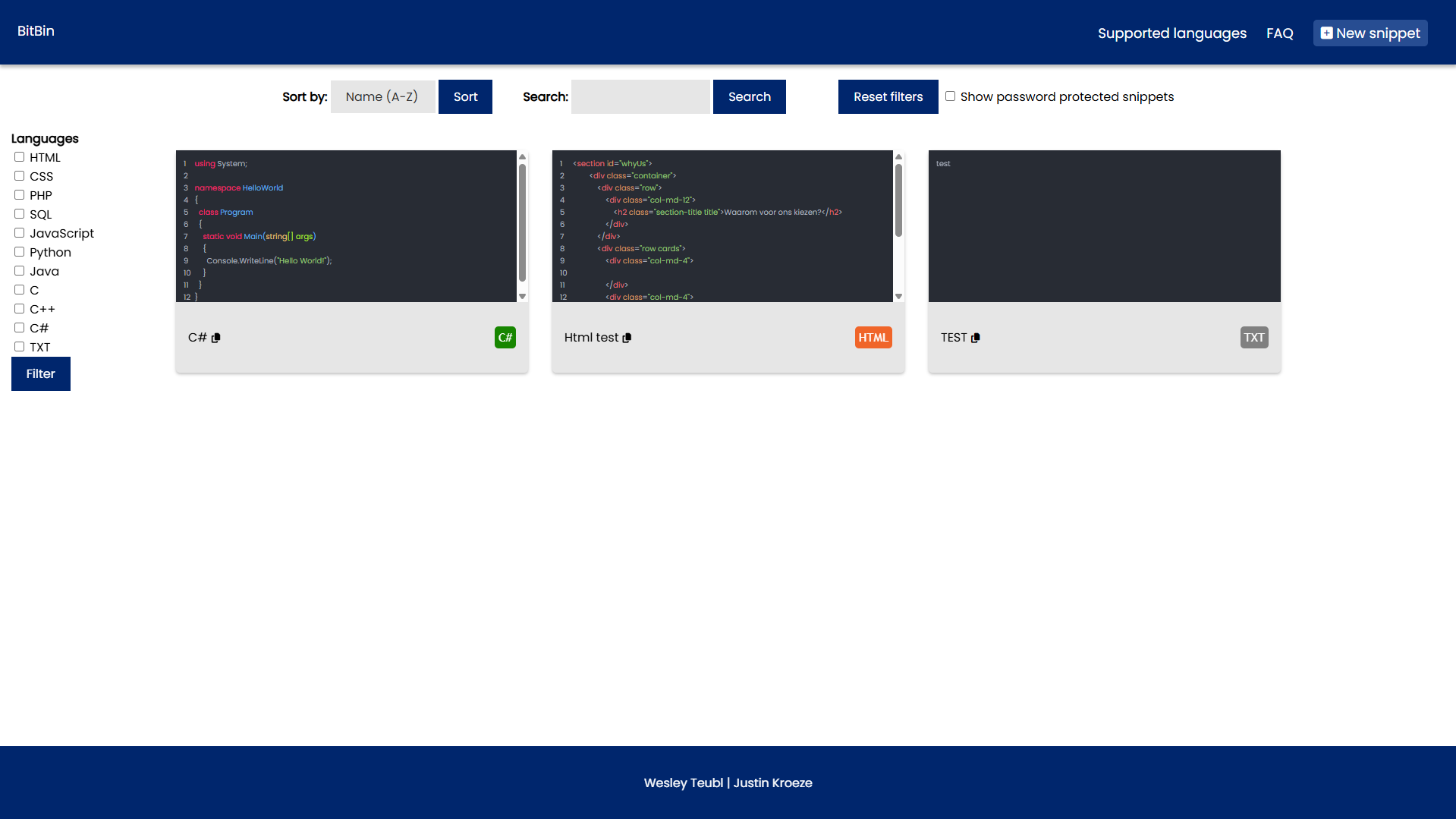Open the FAQ page
Image resolution: width=1456 pixels, height=819 pixels.
[x=1279, y=33]
